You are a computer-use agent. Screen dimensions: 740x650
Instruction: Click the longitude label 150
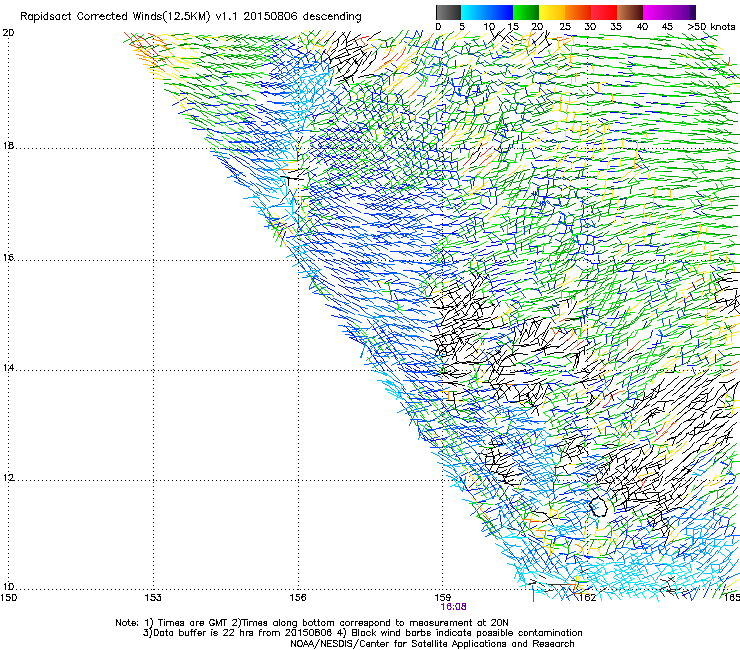[x=9, y=598]
